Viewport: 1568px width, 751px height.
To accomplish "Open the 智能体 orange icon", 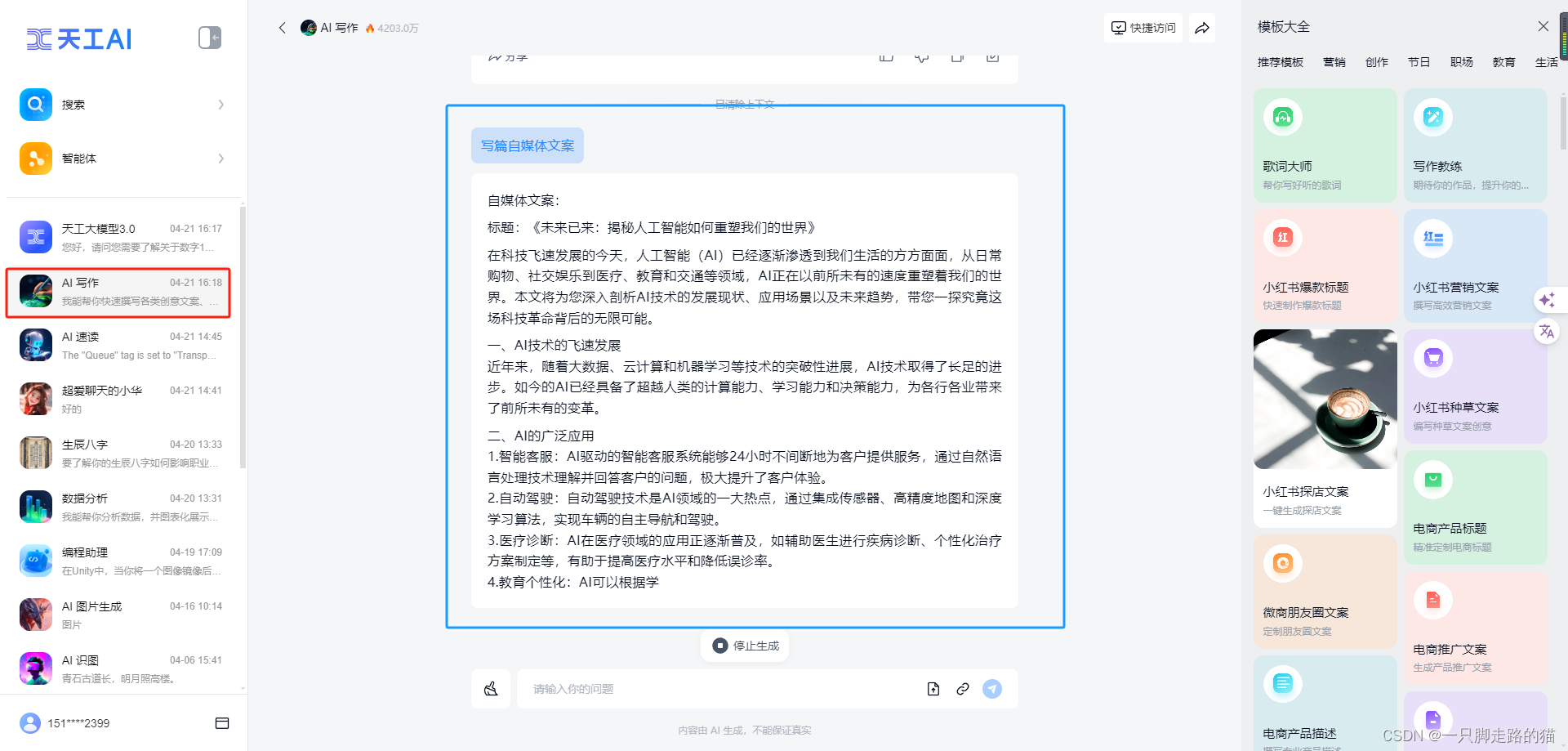I will coord(36,159).
